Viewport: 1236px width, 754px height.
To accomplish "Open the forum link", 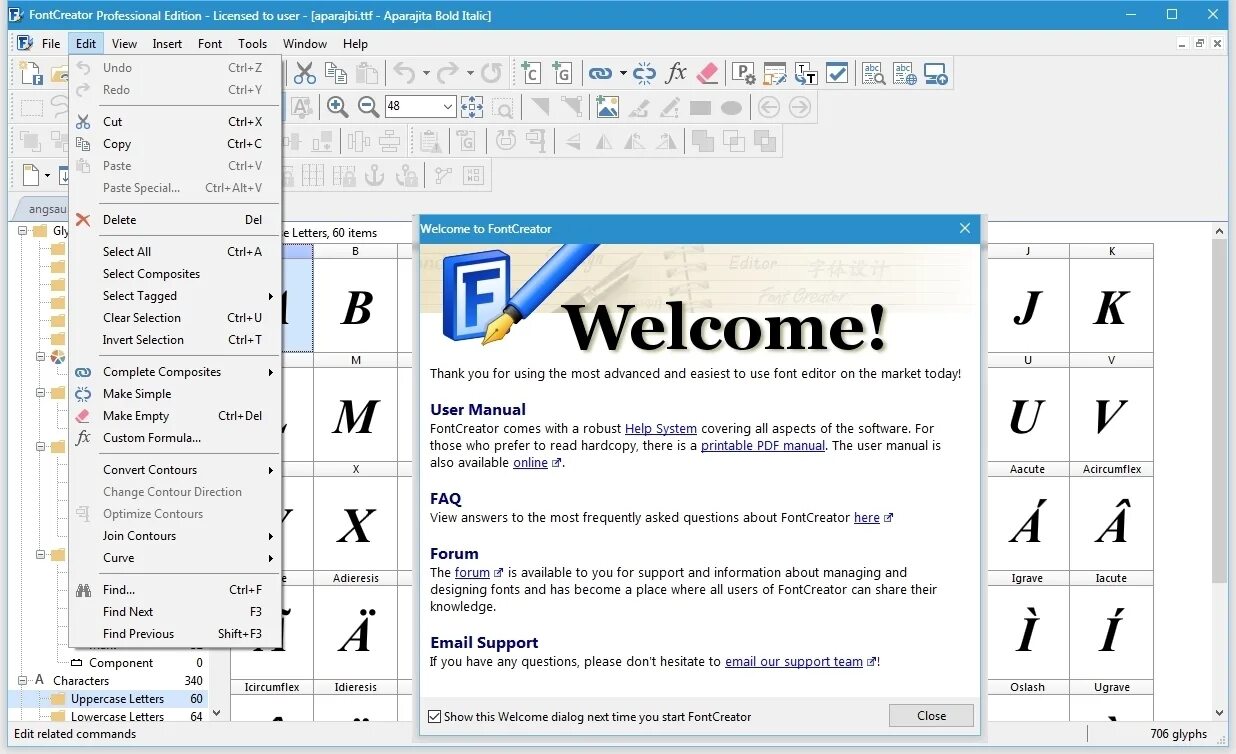I will 472,572.
